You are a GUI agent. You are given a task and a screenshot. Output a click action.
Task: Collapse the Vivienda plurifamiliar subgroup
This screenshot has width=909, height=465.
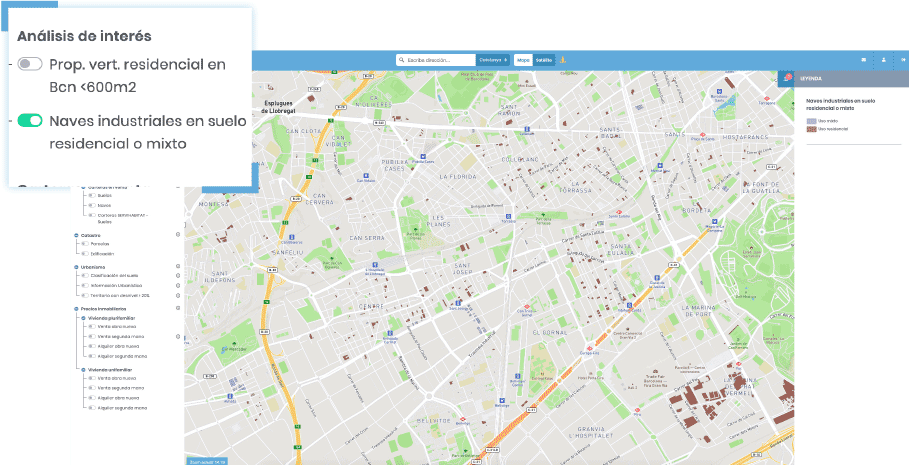(x=83, y=318)
